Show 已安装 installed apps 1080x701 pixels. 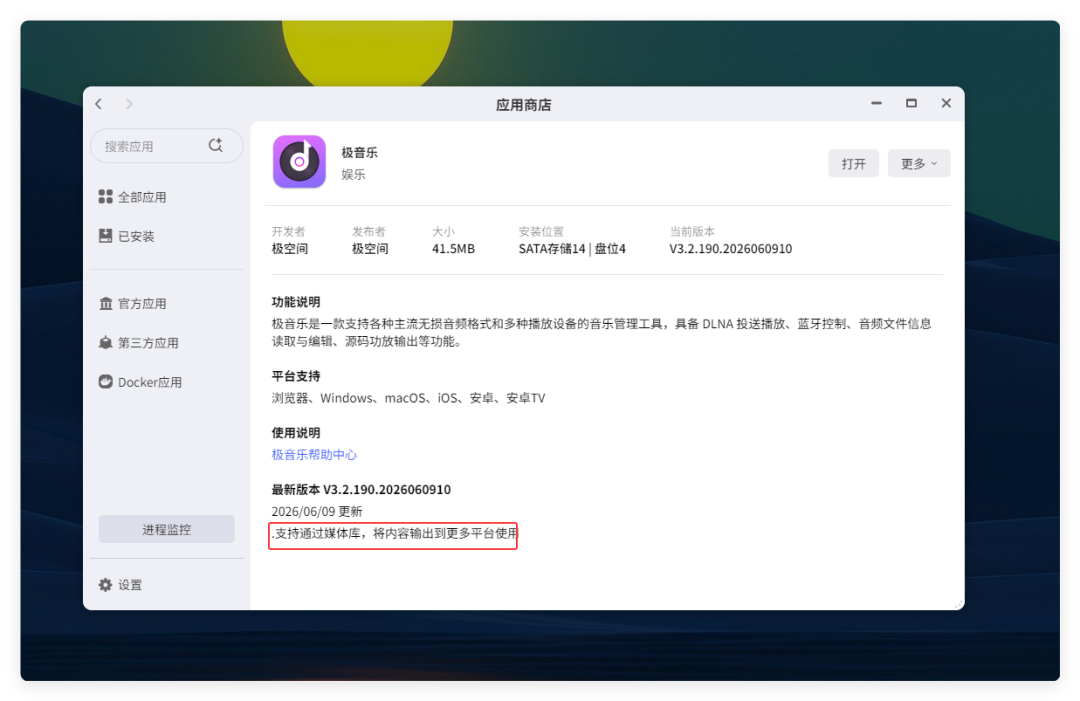(136, 237)
